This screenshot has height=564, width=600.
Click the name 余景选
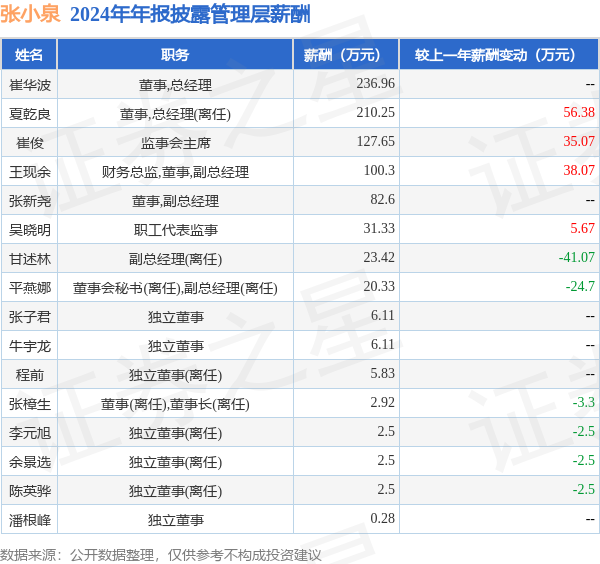click(x=29, y=463)
